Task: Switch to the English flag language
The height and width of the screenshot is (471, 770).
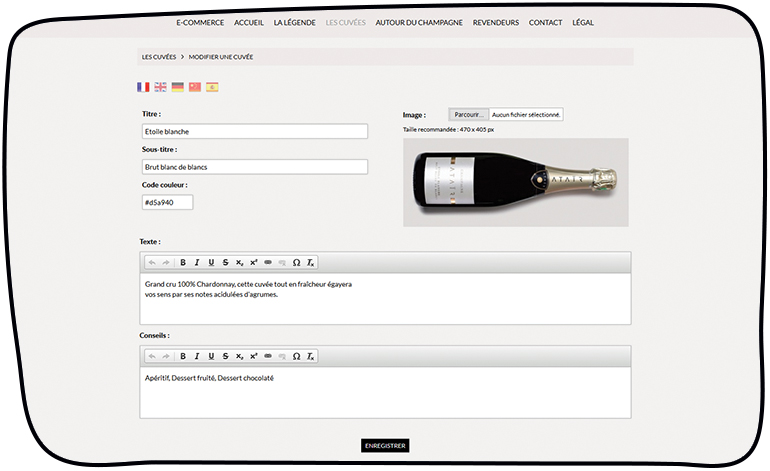Action: [x=160, y=87]
